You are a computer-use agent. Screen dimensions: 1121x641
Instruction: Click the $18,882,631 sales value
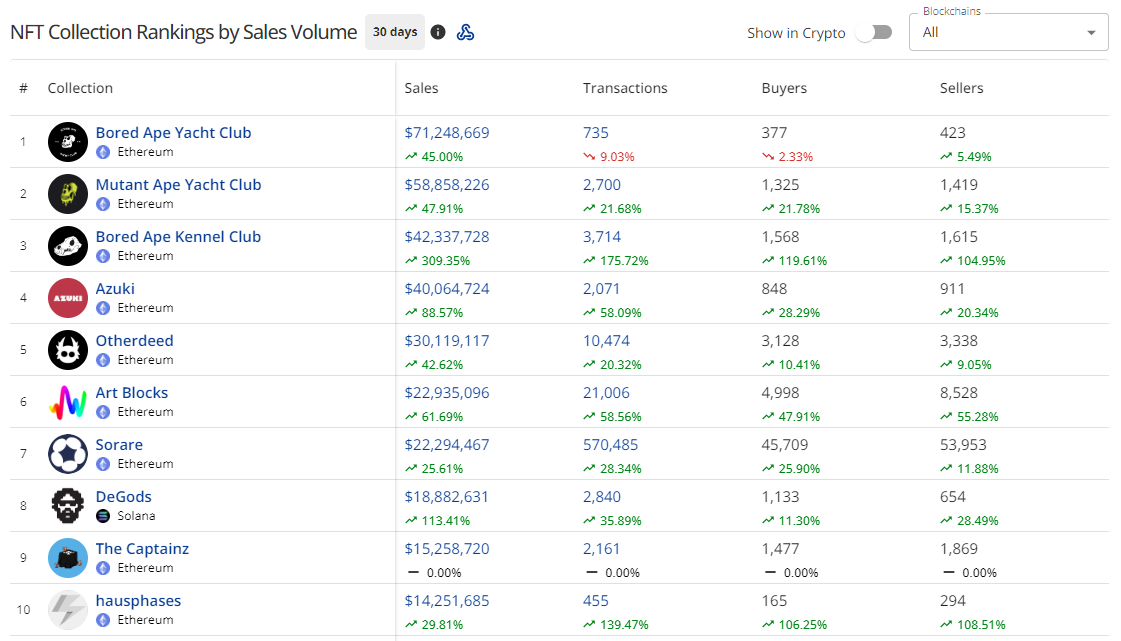click(446, 497)
